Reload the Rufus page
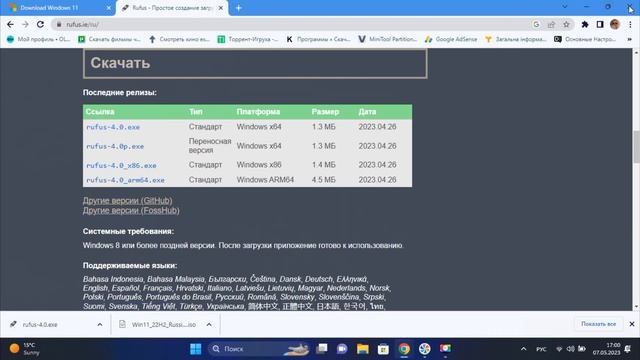 40,24
